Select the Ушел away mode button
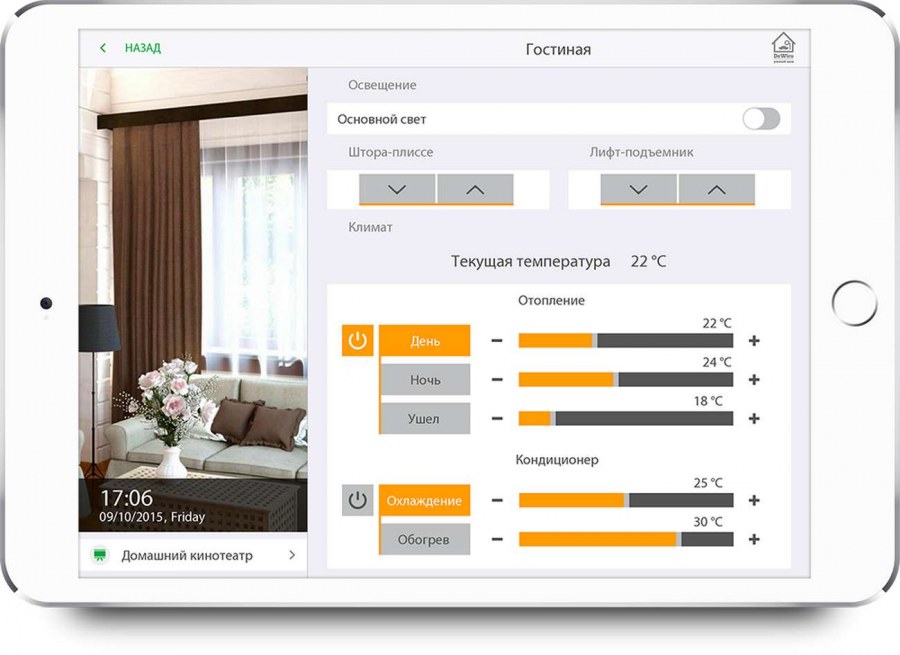 425,419
